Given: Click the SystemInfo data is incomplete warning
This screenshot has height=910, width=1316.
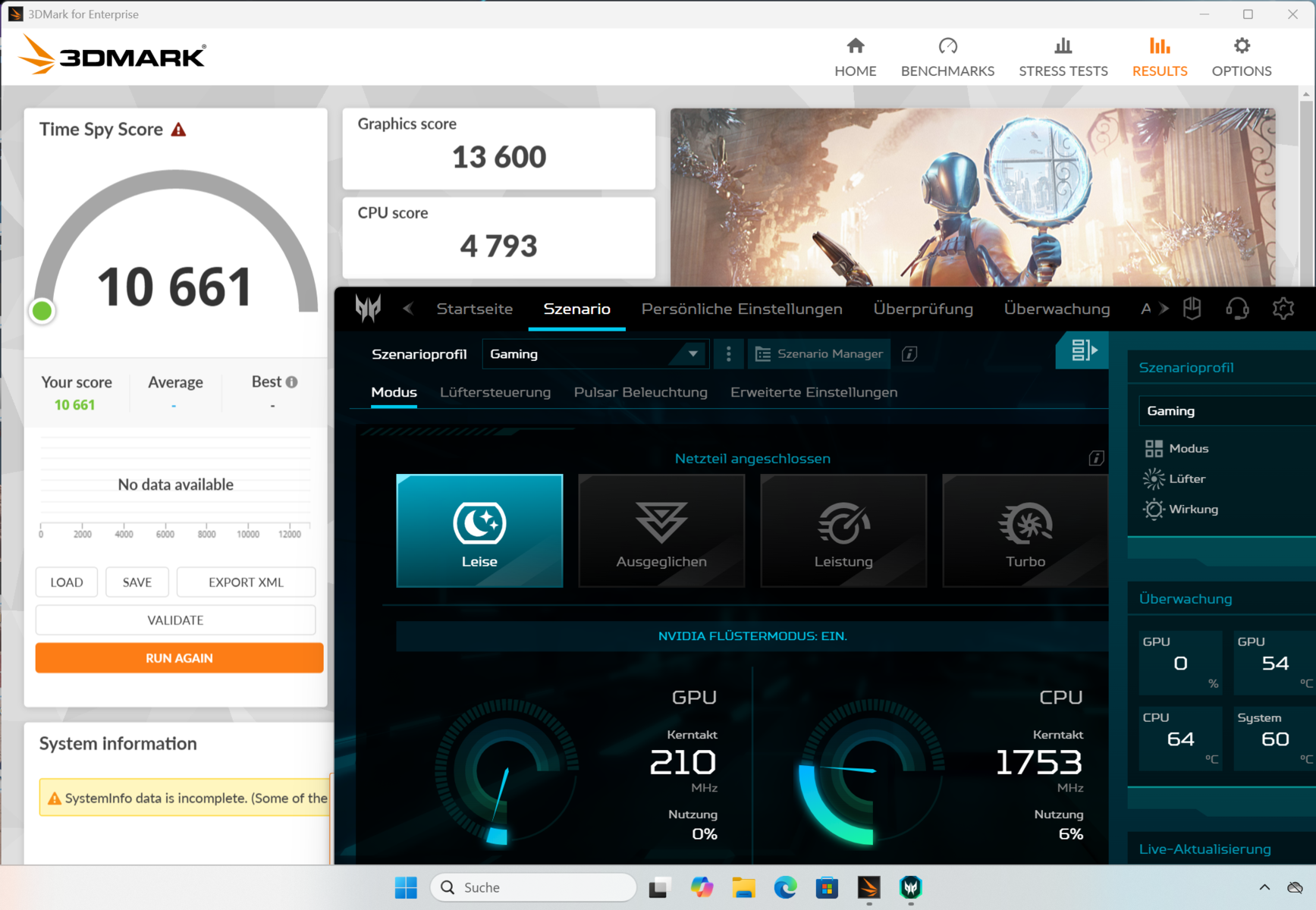Looking at the screenshot, I should tap(184, 798).
